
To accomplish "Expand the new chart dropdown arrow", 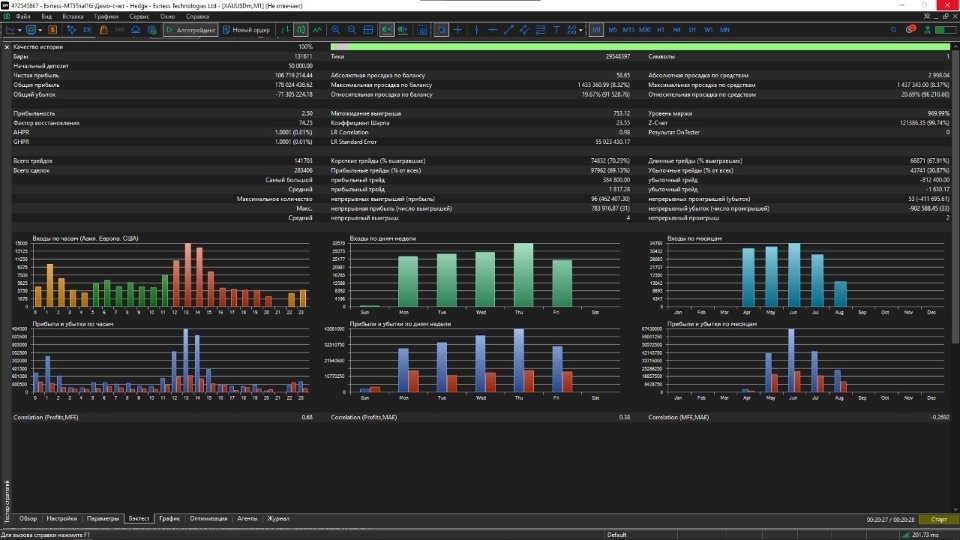I will (20, 29).
